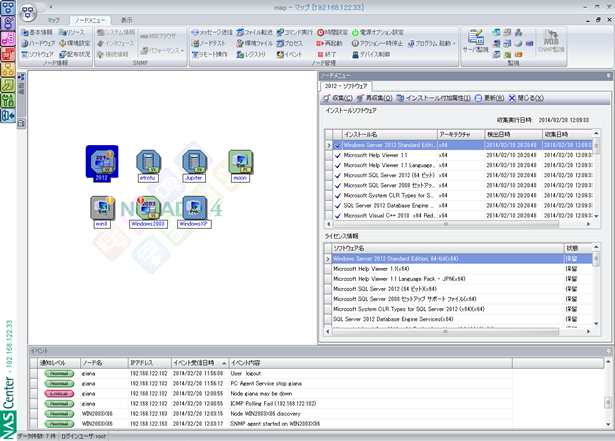Click the インストール名 column header
Screen dimensions: 615x441
[390, 135]
